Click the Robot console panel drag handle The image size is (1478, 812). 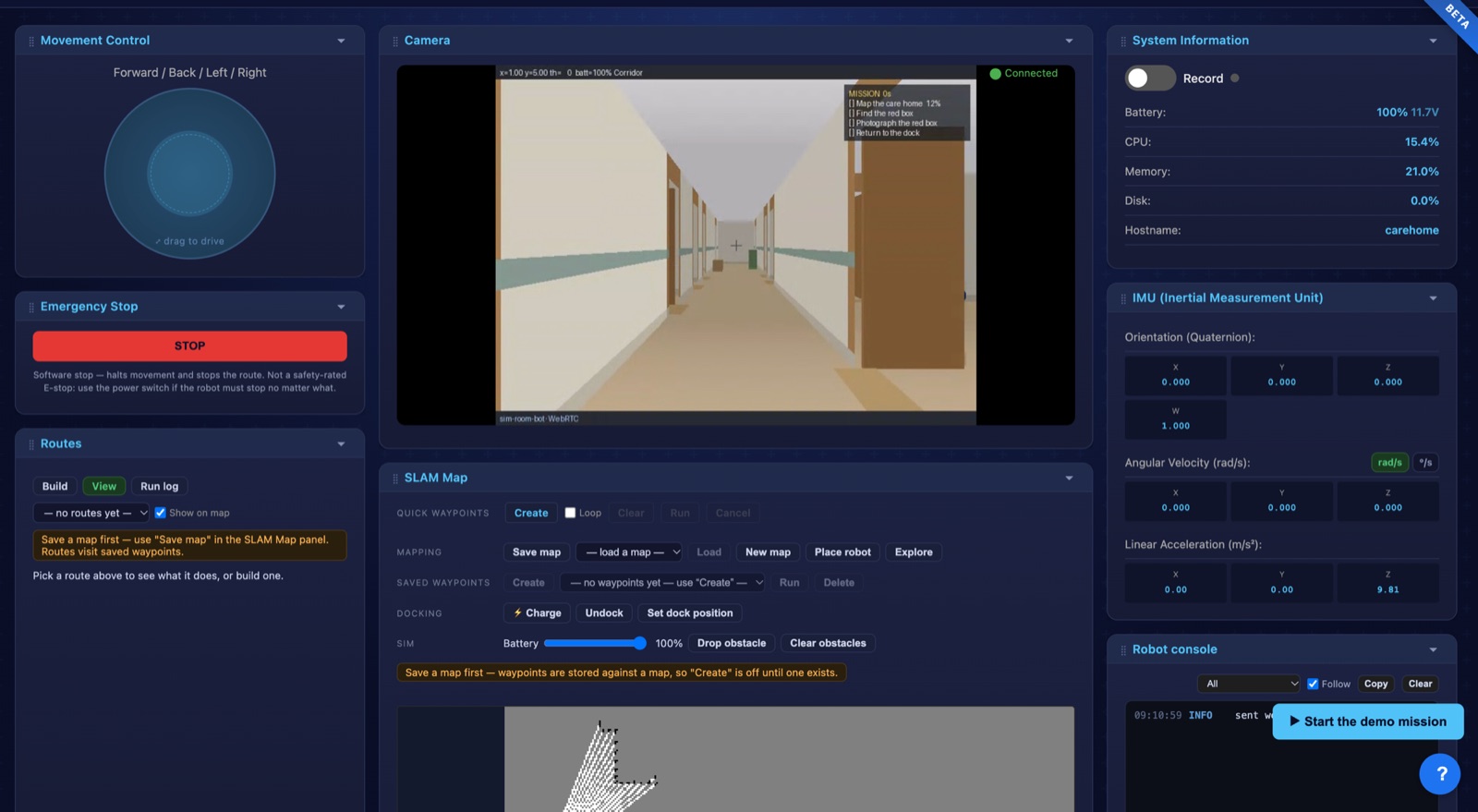(1123, 650)
